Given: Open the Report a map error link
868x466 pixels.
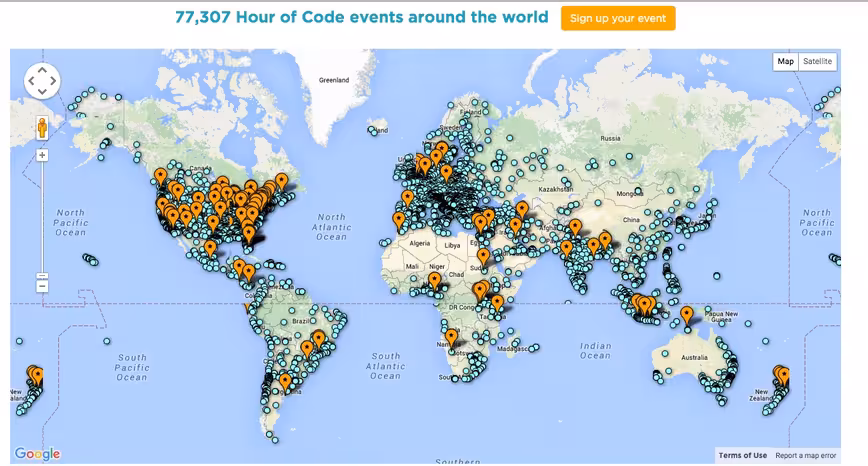Looking at the screenshot, I should 805,455.
